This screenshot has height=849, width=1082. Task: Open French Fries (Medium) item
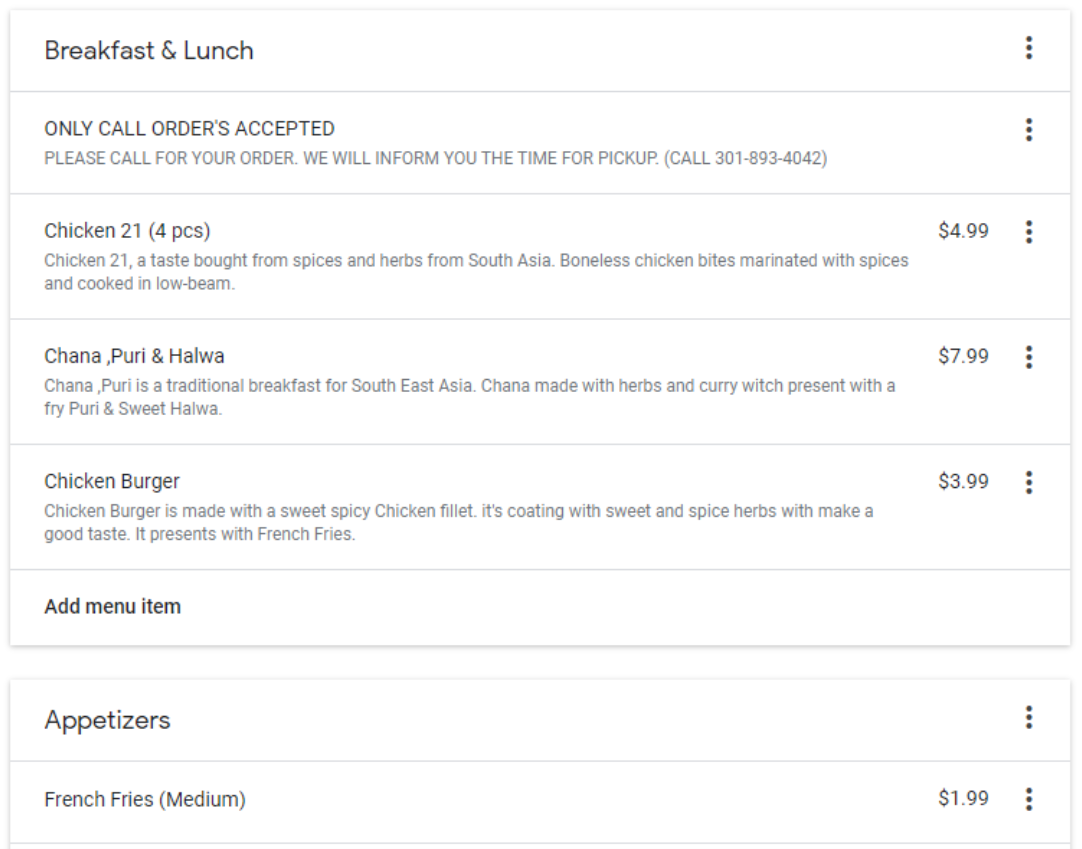point(145,799)
